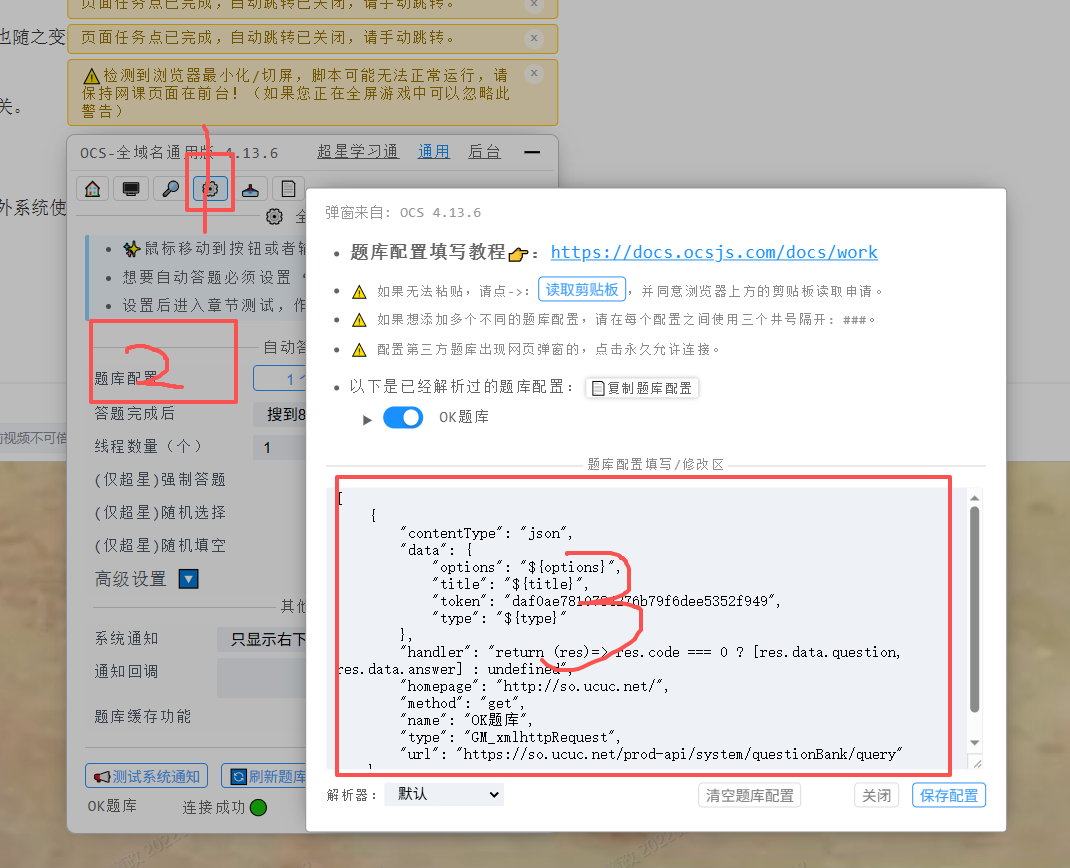Image resolution: width=1070 pixels, height=868 pixels.
Task: Click the 线程数量 number input
Action: click(280, 448)
